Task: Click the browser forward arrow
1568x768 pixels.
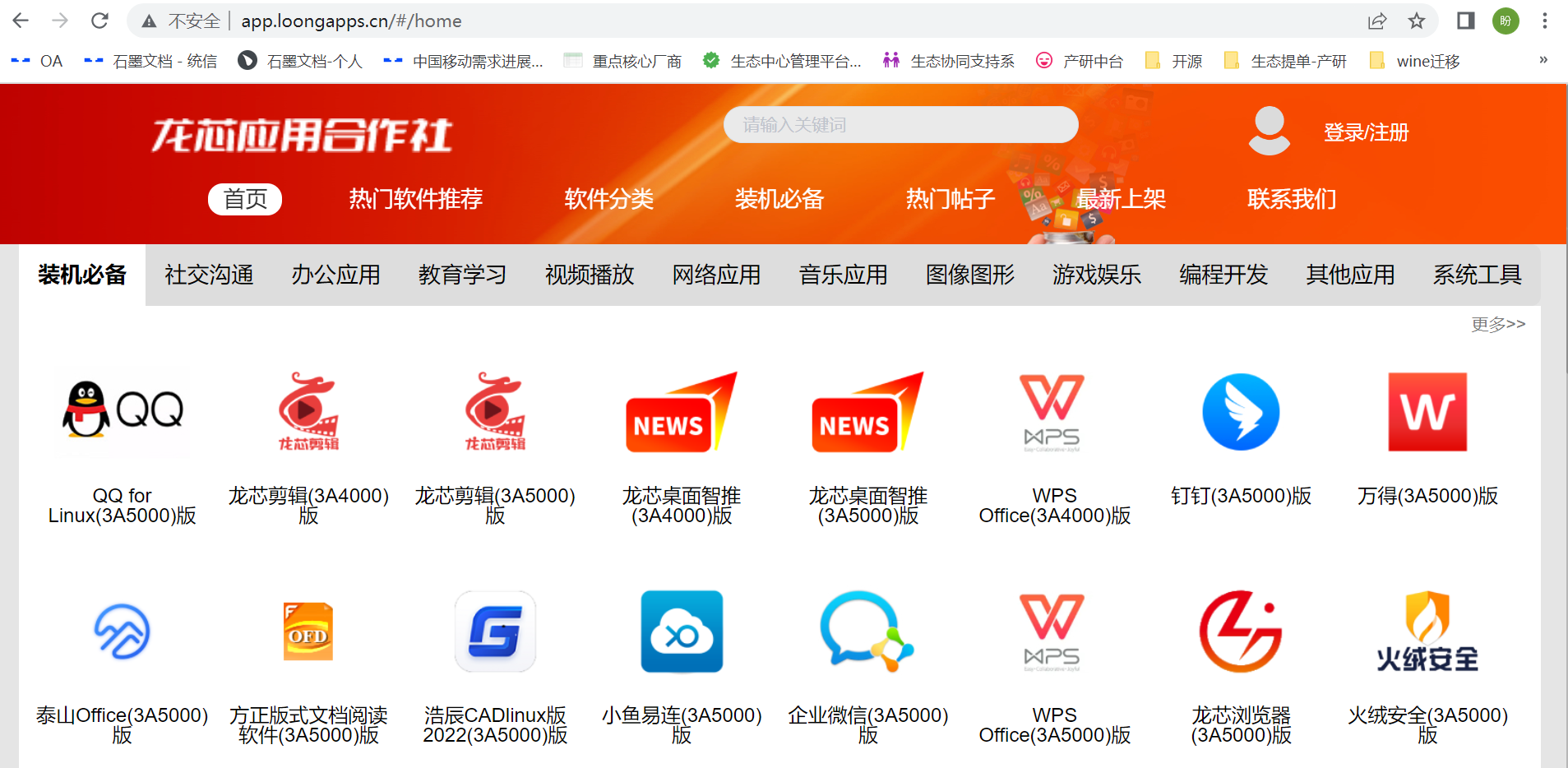Action: point(60,21)
